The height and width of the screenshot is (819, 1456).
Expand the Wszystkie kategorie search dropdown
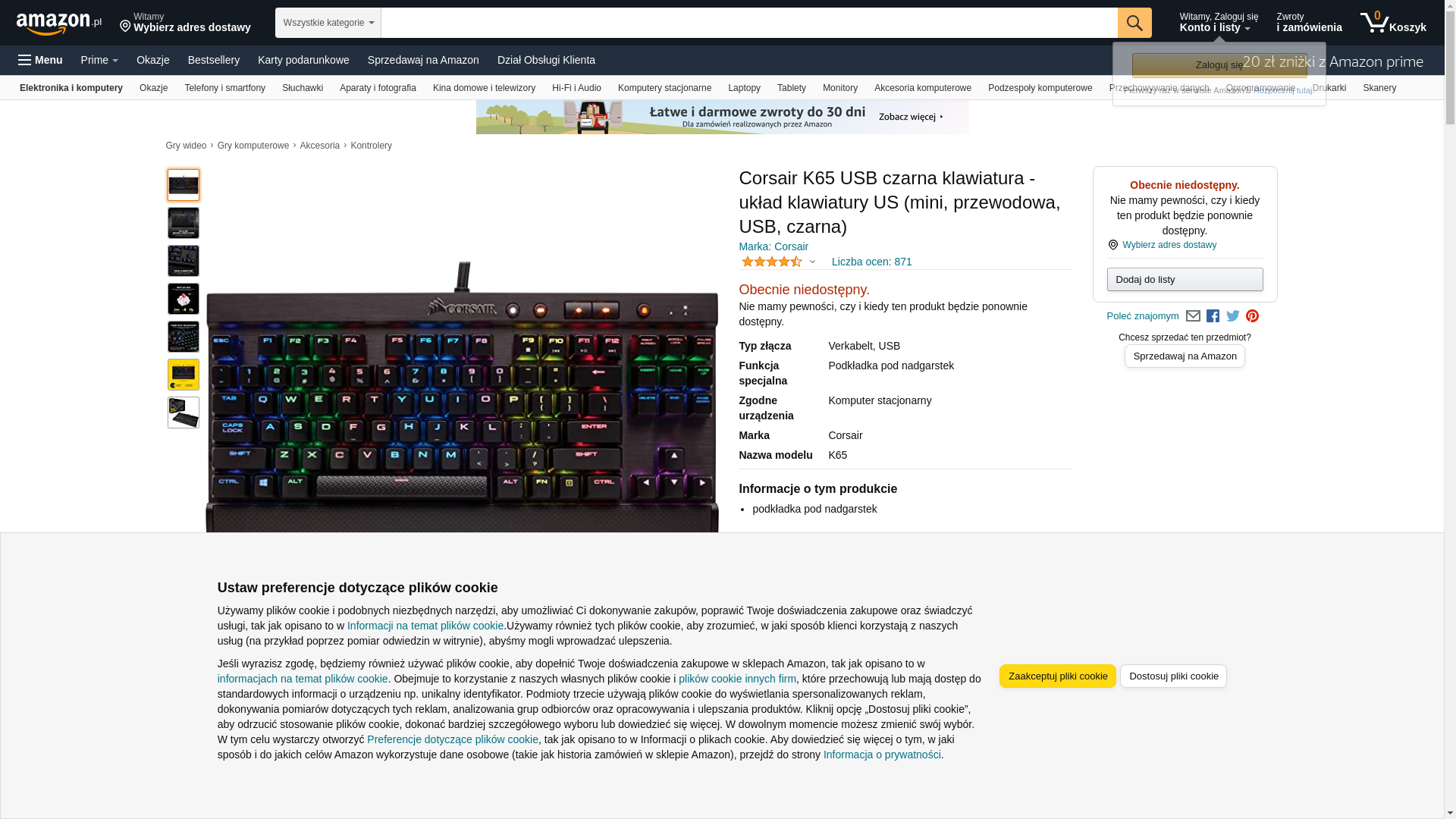pyautogui.click(x=328, y=23)
